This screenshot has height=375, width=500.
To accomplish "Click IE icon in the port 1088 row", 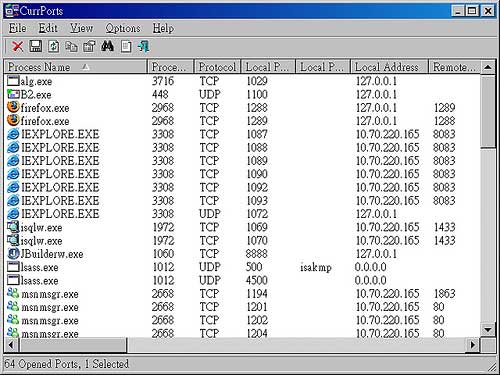I will pos(13,147).
